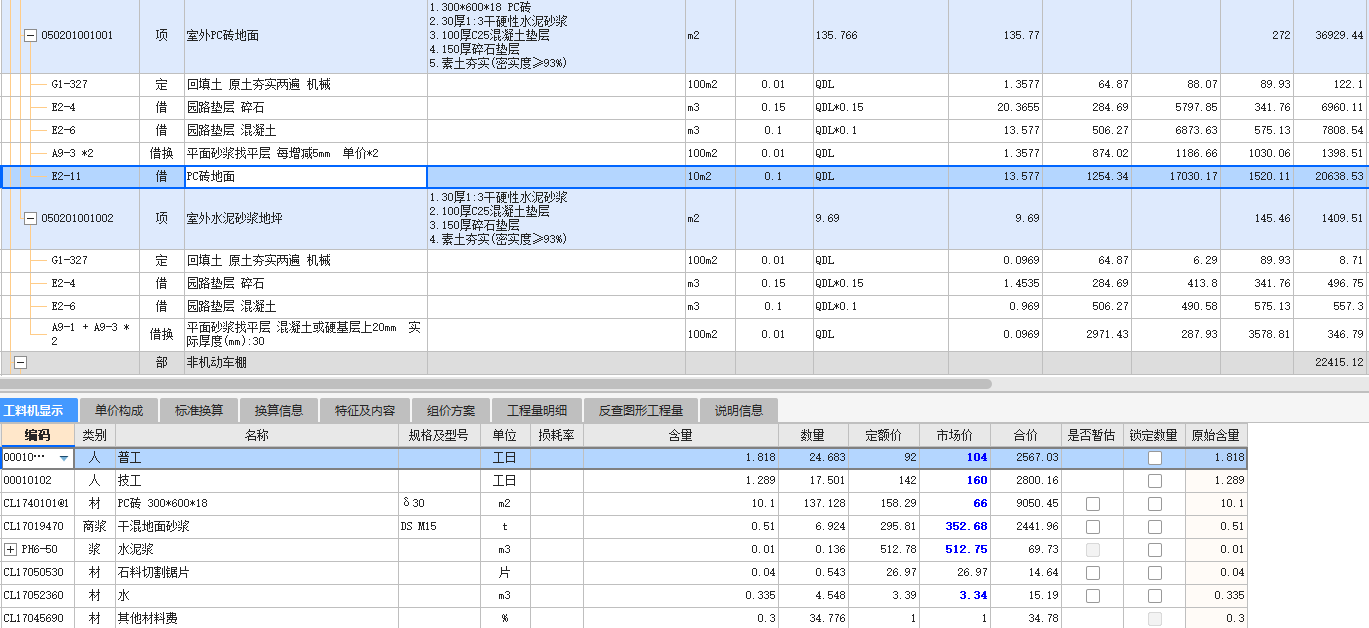Open the 标准换算 tab

199,410
